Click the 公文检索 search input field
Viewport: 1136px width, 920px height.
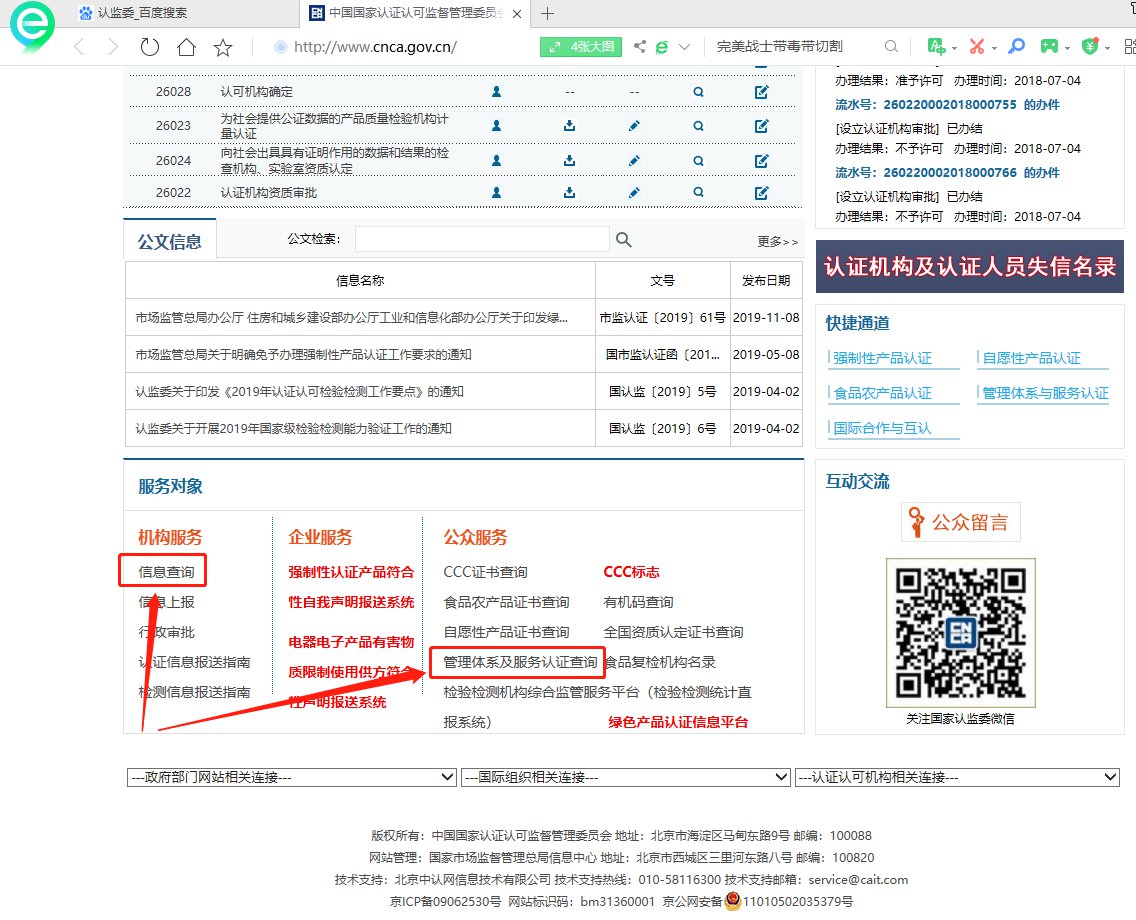(x=482, y=239)
